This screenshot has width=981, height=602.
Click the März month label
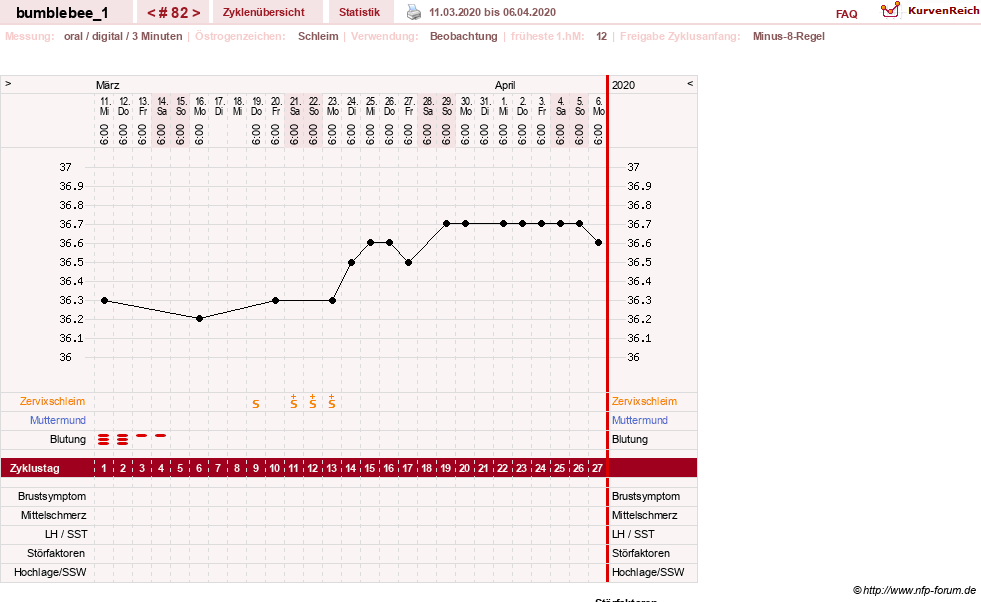point(108,85)
